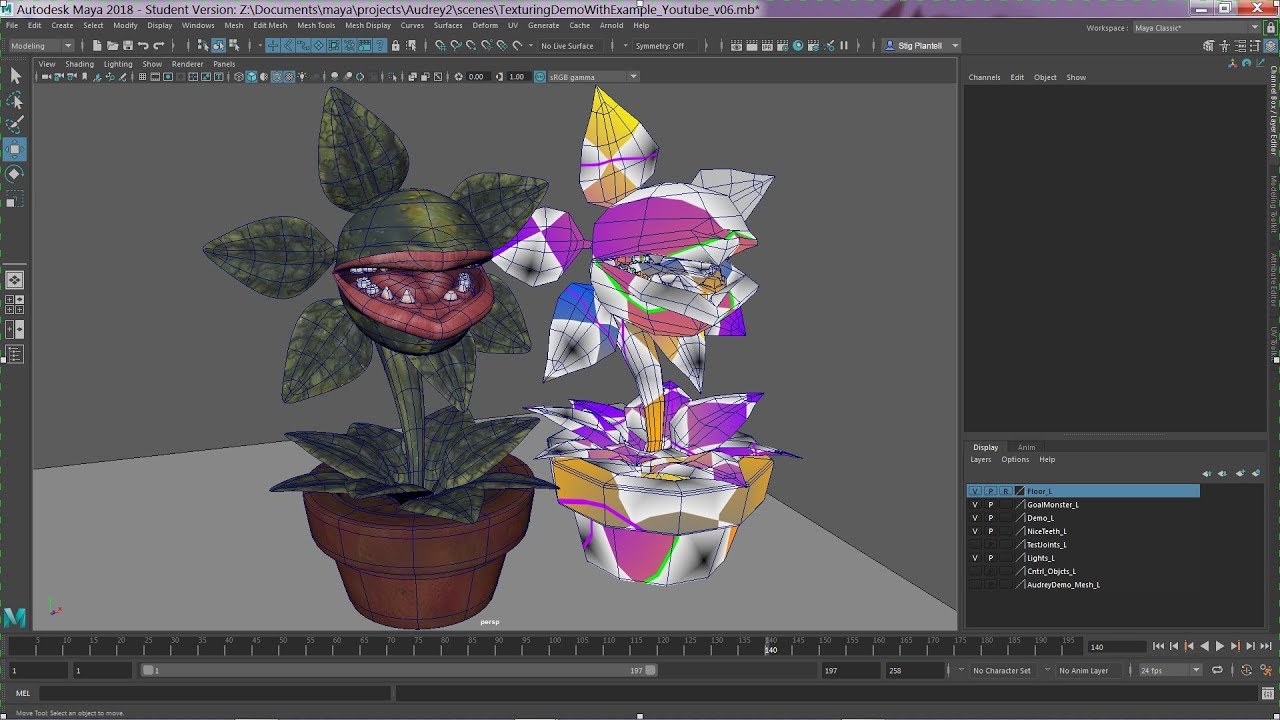The width and height of the screenshot is (1280, 720).
Task: Toggle playback P box for Floor_L layer
Action: coord(991,491)
